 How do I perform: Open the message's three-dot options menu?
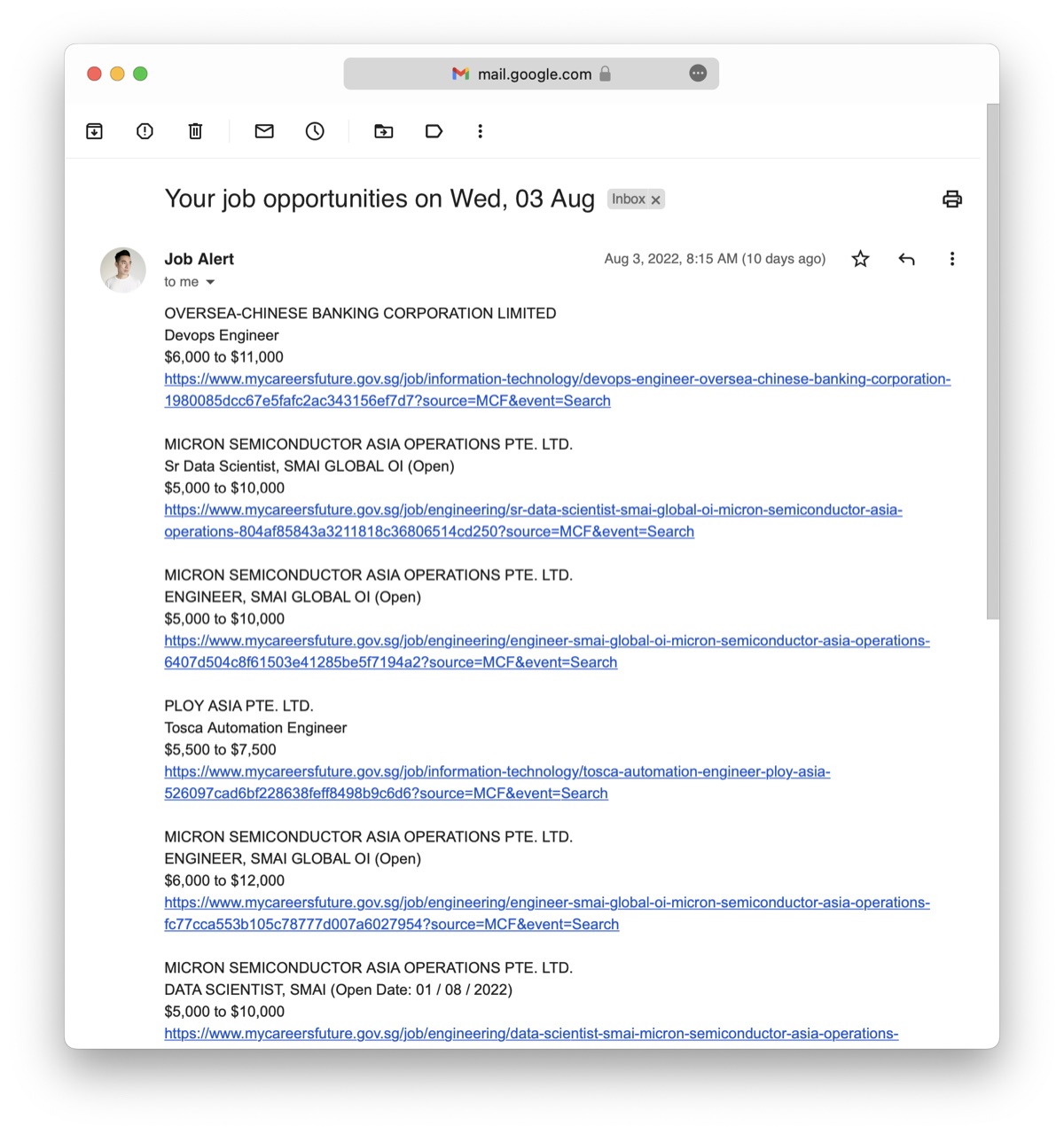pyautogui.click(x=952, y=259)
